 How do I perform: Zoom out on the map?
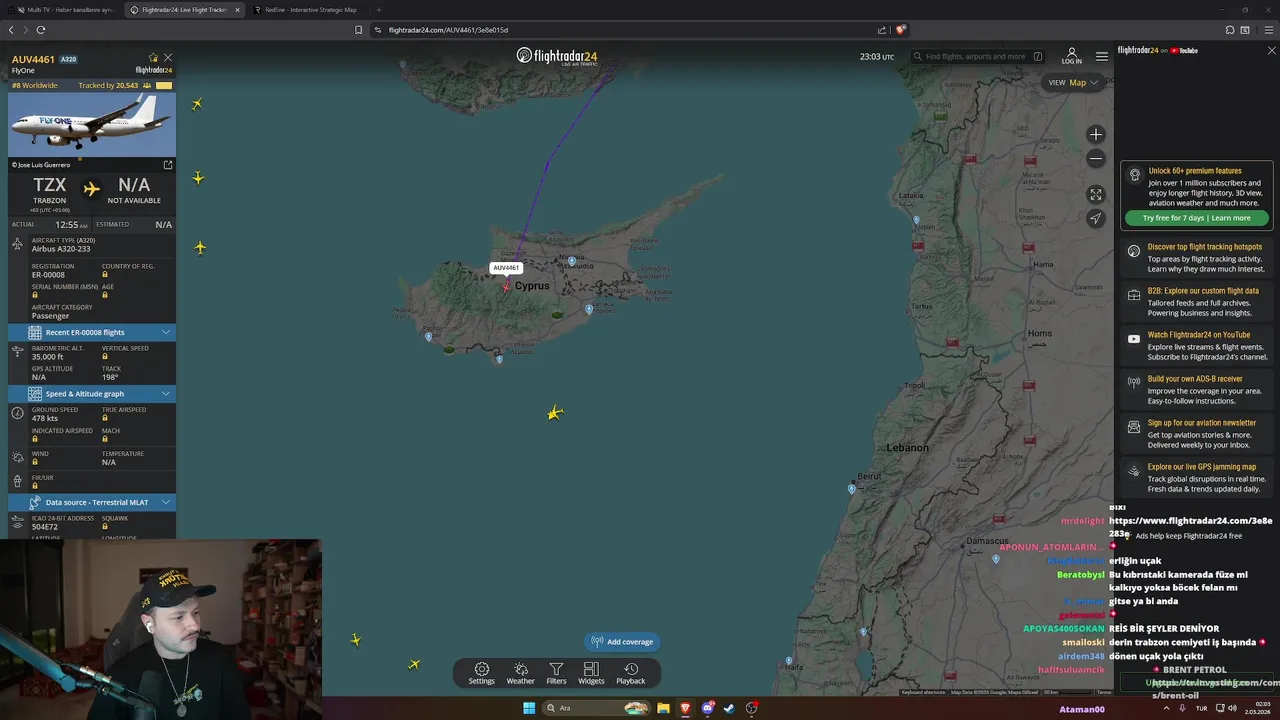click(x=1096, y=158)
